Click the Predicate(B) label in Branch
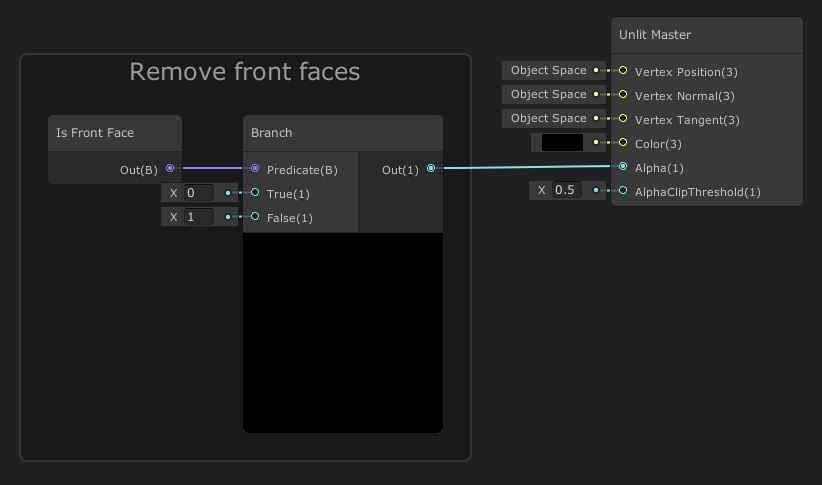 (302, 170)
